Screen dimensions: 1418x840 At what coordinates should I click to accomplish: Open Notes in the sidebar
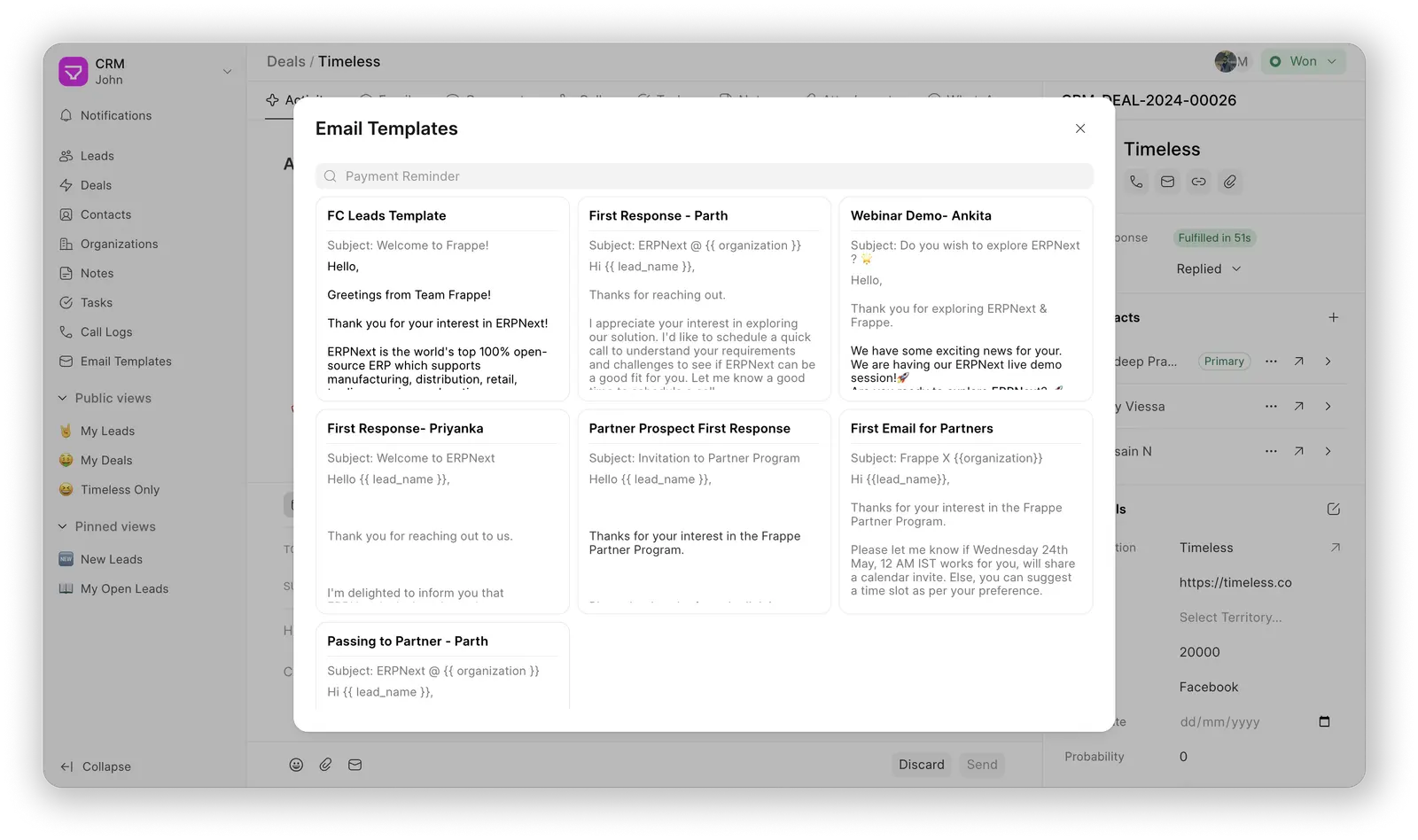(145, 273)
